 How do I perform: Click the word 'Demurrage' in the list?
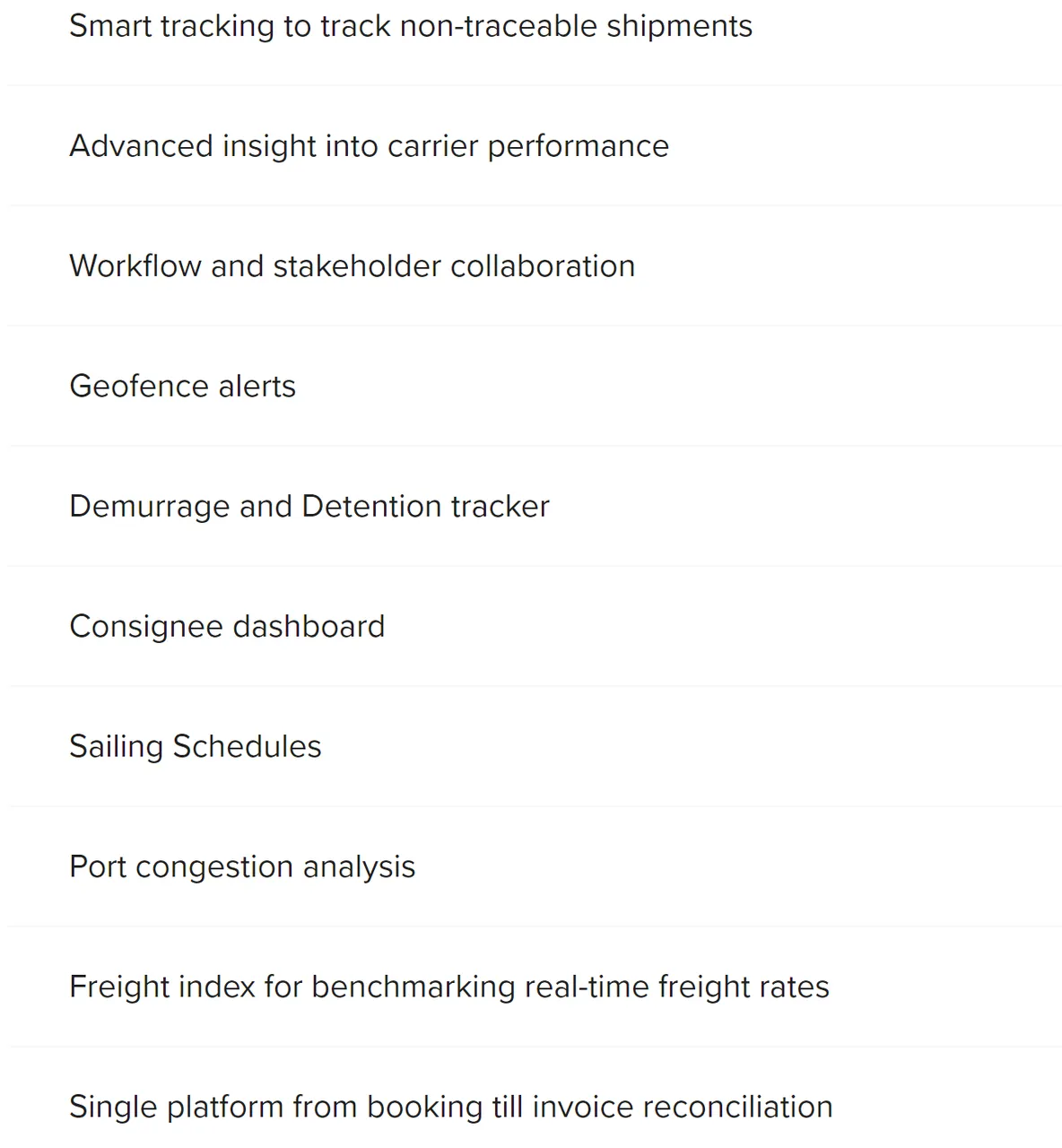point(150,507)
